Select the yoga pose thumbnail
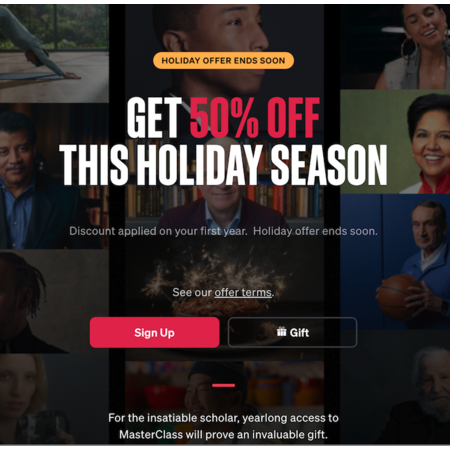Viewport: 450px width, 450px height. (x=54, y=53)
